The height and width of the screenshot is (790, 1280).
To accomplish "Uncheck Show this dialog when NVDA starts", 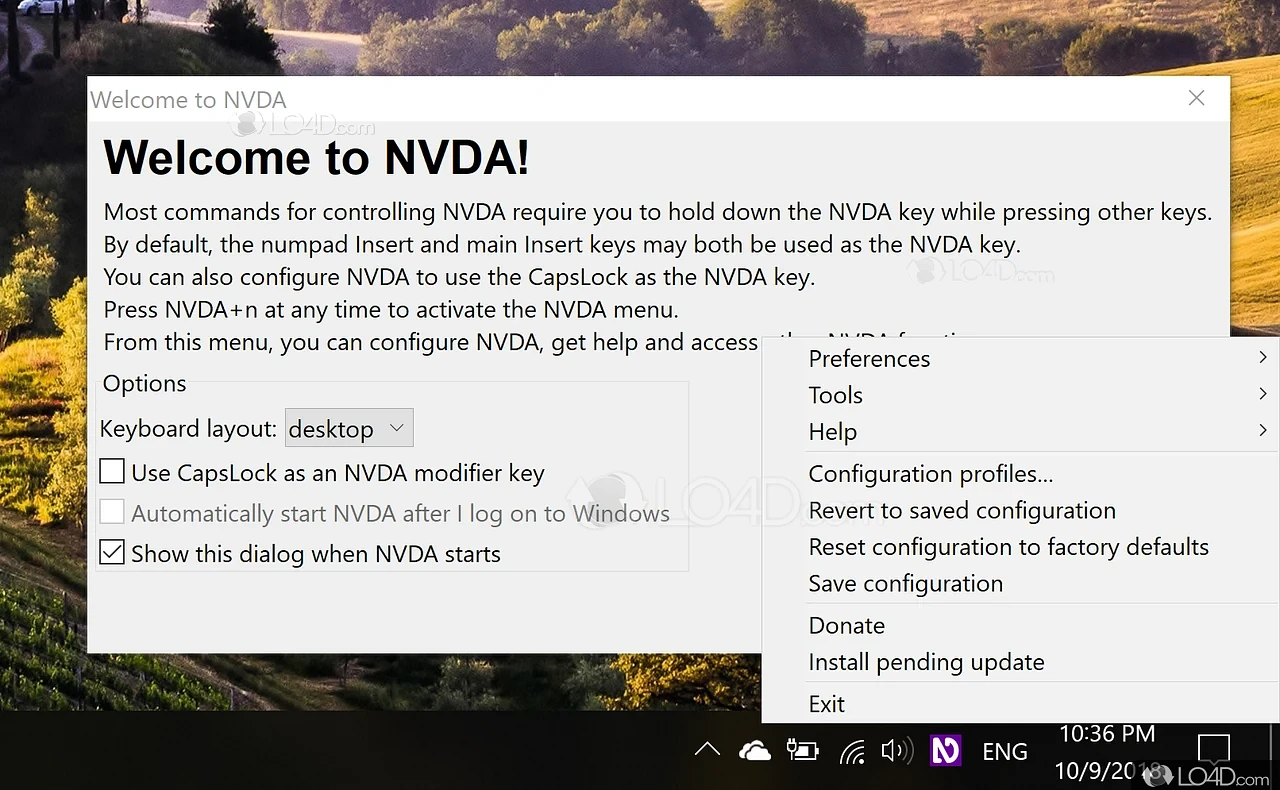I will click(111, 551).
